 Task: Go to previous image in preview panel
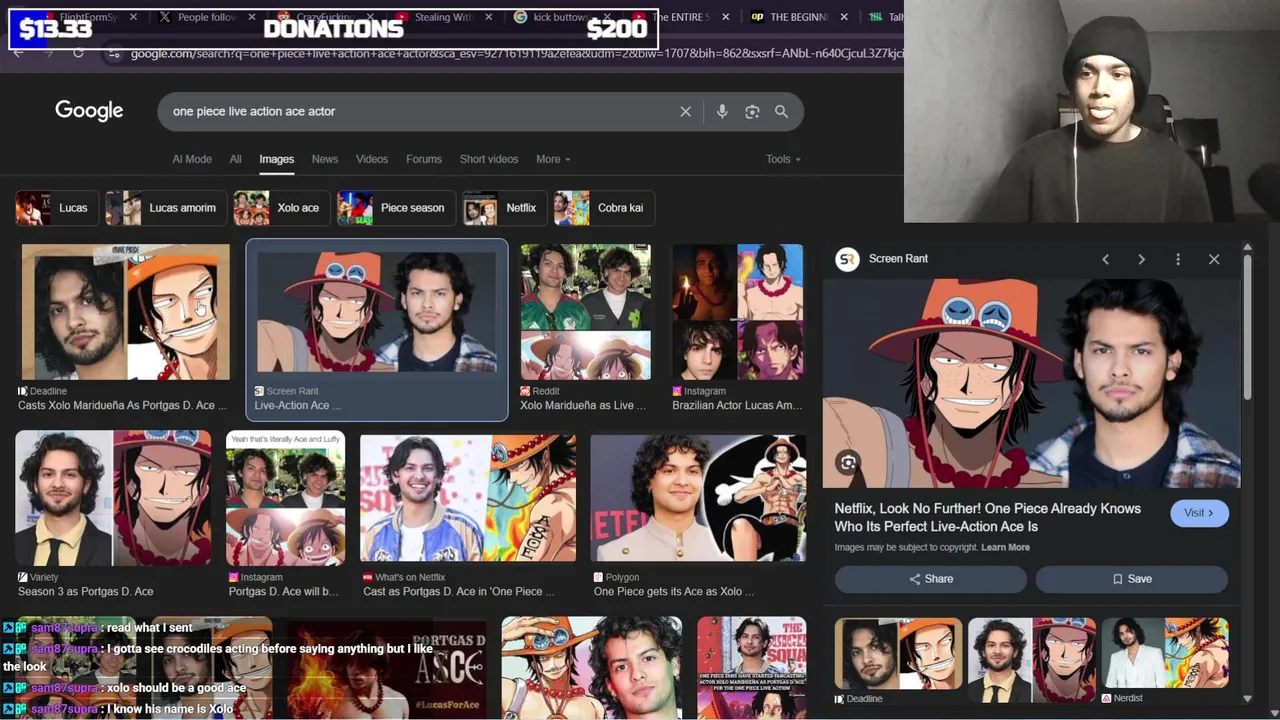[x=1105, y=259]
